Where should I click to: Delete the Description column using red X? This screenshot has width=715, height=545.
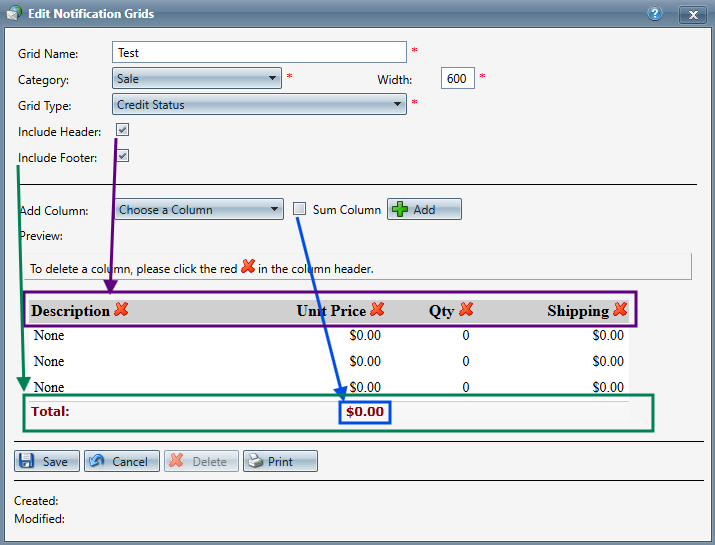(121, 309)
